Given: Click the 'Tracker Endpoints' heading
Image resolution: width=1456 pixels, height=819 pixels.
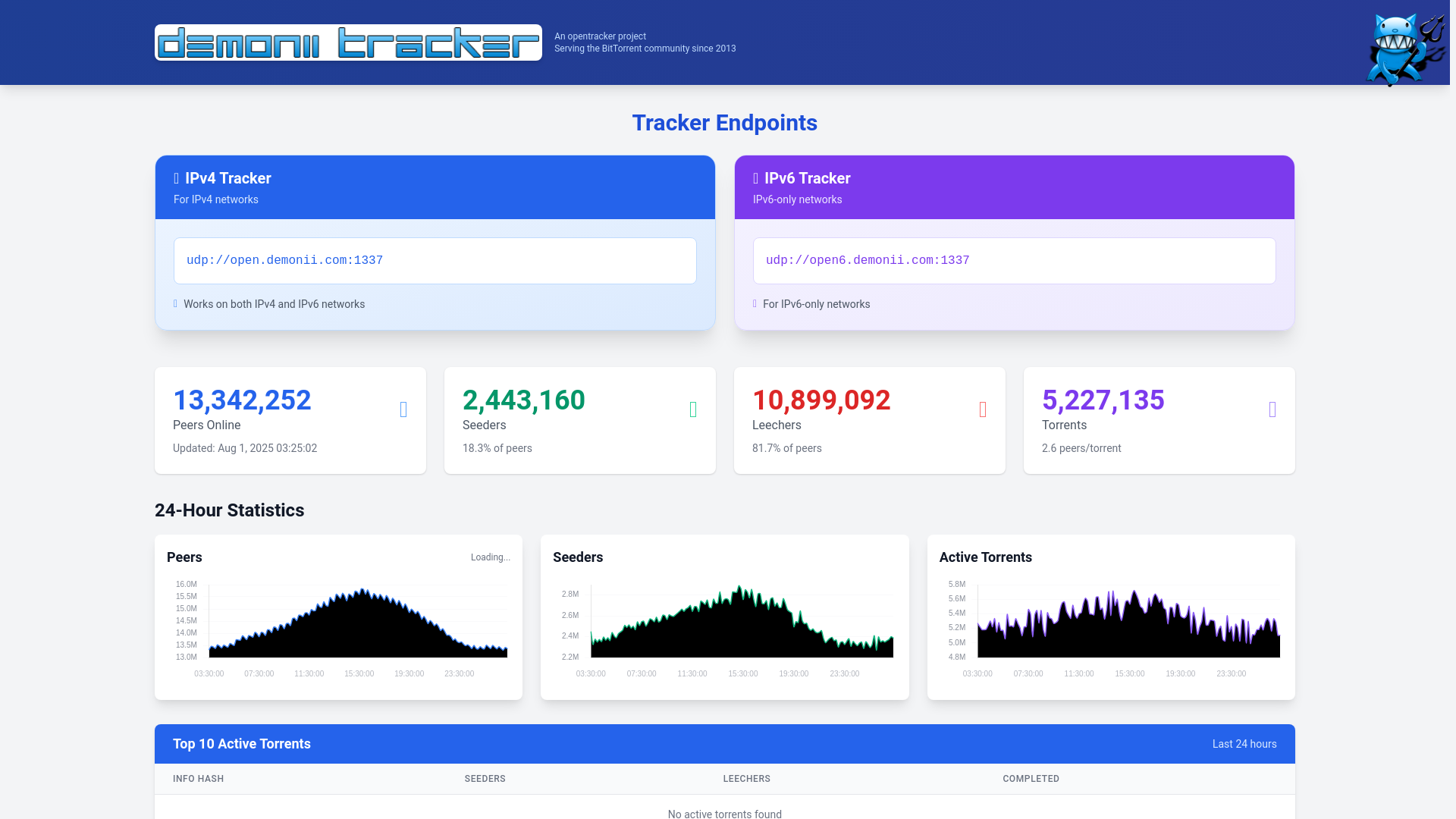Looking at the screenshot, I should click(725, 123).
